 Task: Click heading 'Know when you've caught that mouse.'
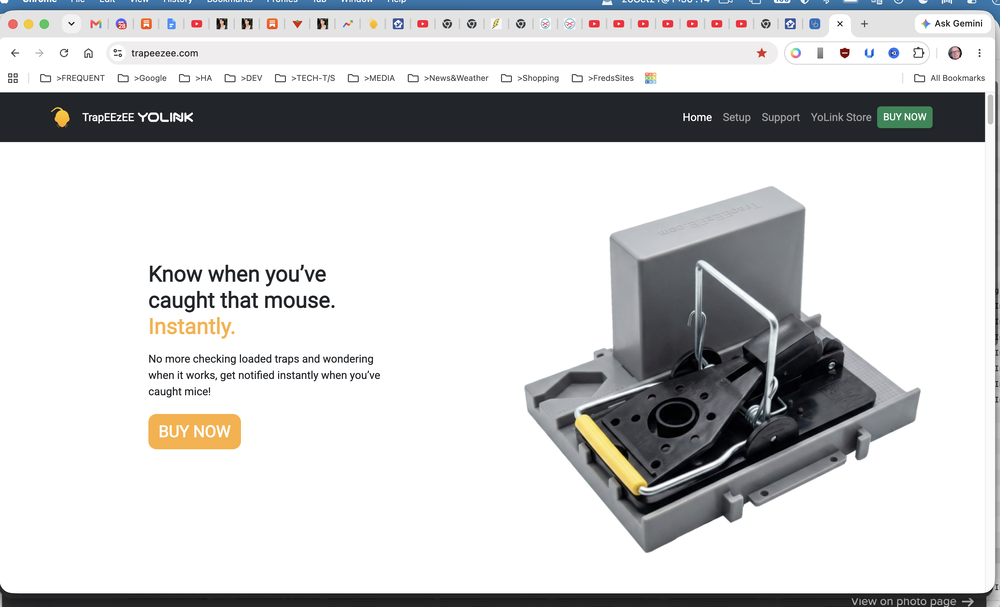click(242, 287)
